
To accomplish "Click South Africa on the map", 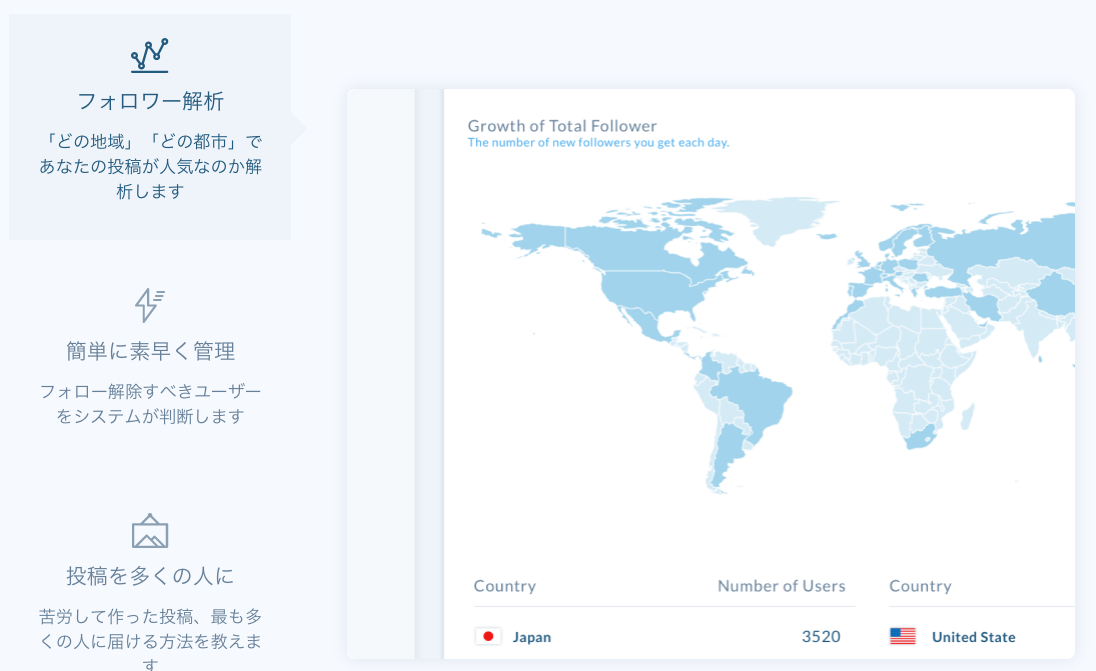I will point(919,437).
